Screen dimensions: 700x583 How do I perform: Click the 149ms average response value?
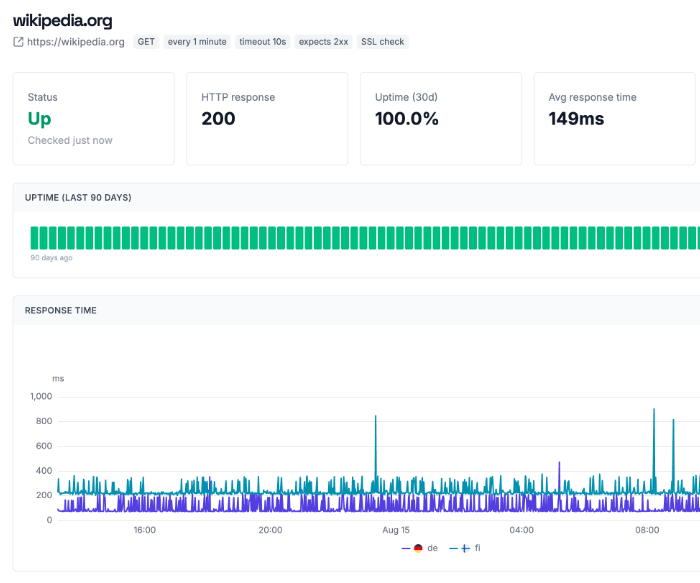[576, 119]
